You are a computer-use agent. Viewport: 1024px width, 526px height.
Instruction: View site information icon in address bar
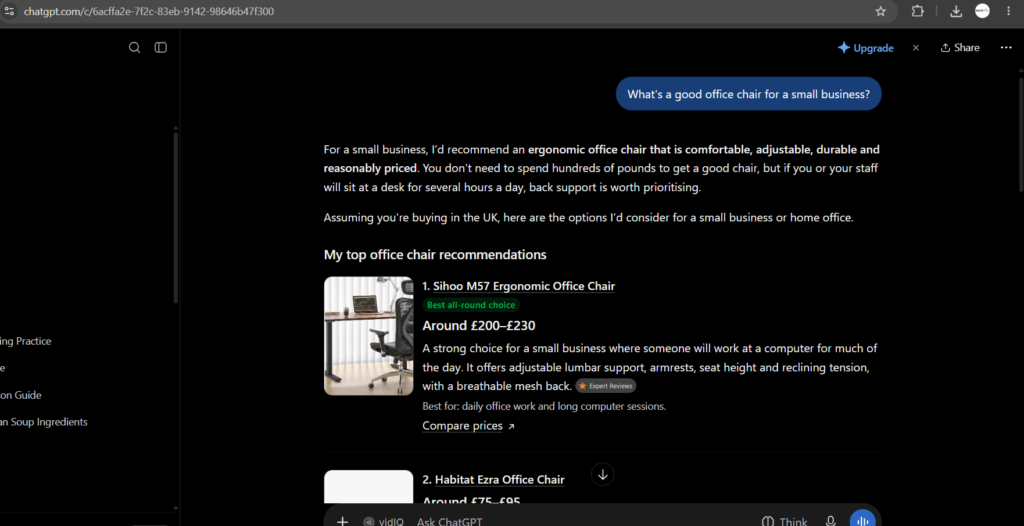pyautogui.click(x=9, y=11)
